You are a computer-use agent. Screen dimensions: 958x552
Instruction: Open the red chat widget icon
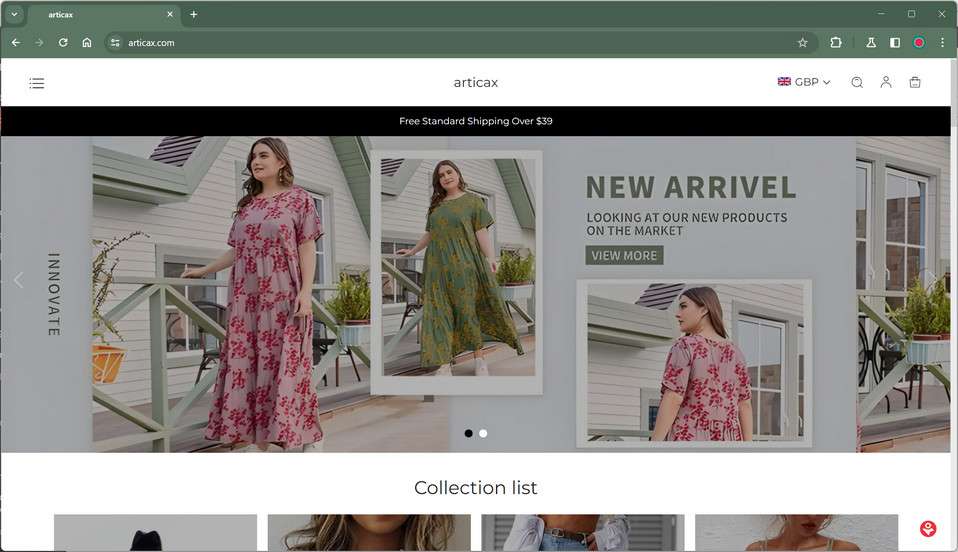coord(928,529)
